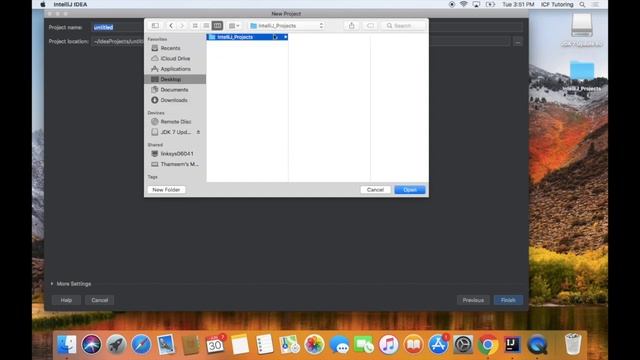The width and height of the screenshot is (640, 360).
Task: Open Maps from the Dock
Action: click(290, 344)
